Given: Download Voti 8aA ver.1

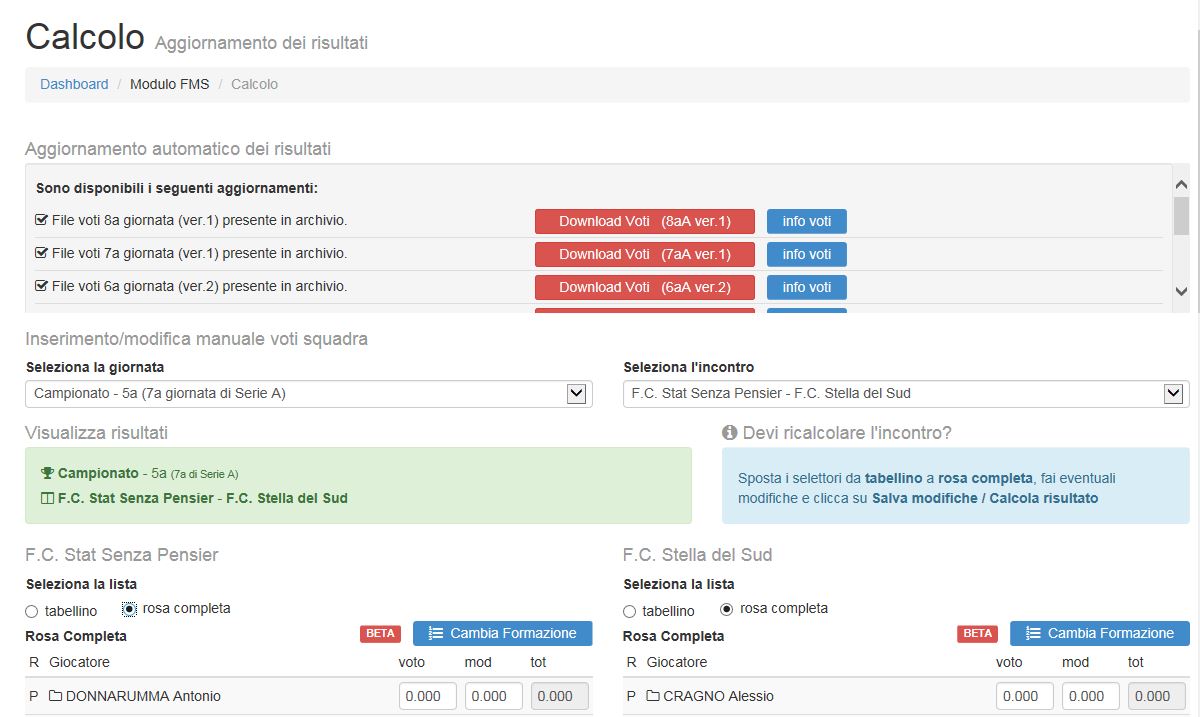Looking at the screenshot, I should click(x=644, y=221).
